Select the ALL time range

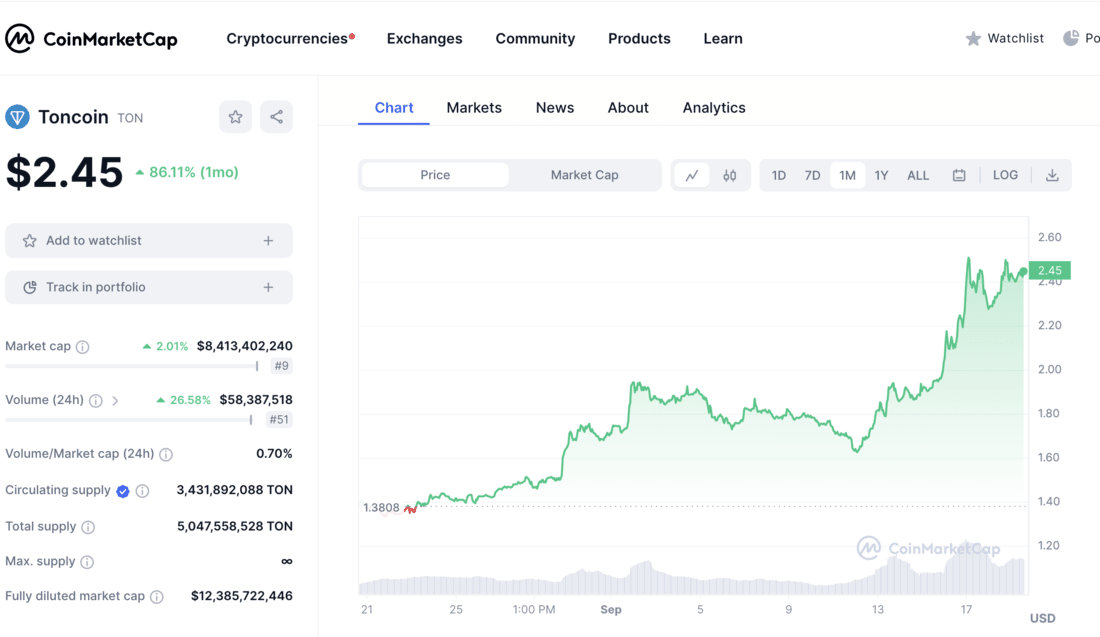[x=918, y=175]
